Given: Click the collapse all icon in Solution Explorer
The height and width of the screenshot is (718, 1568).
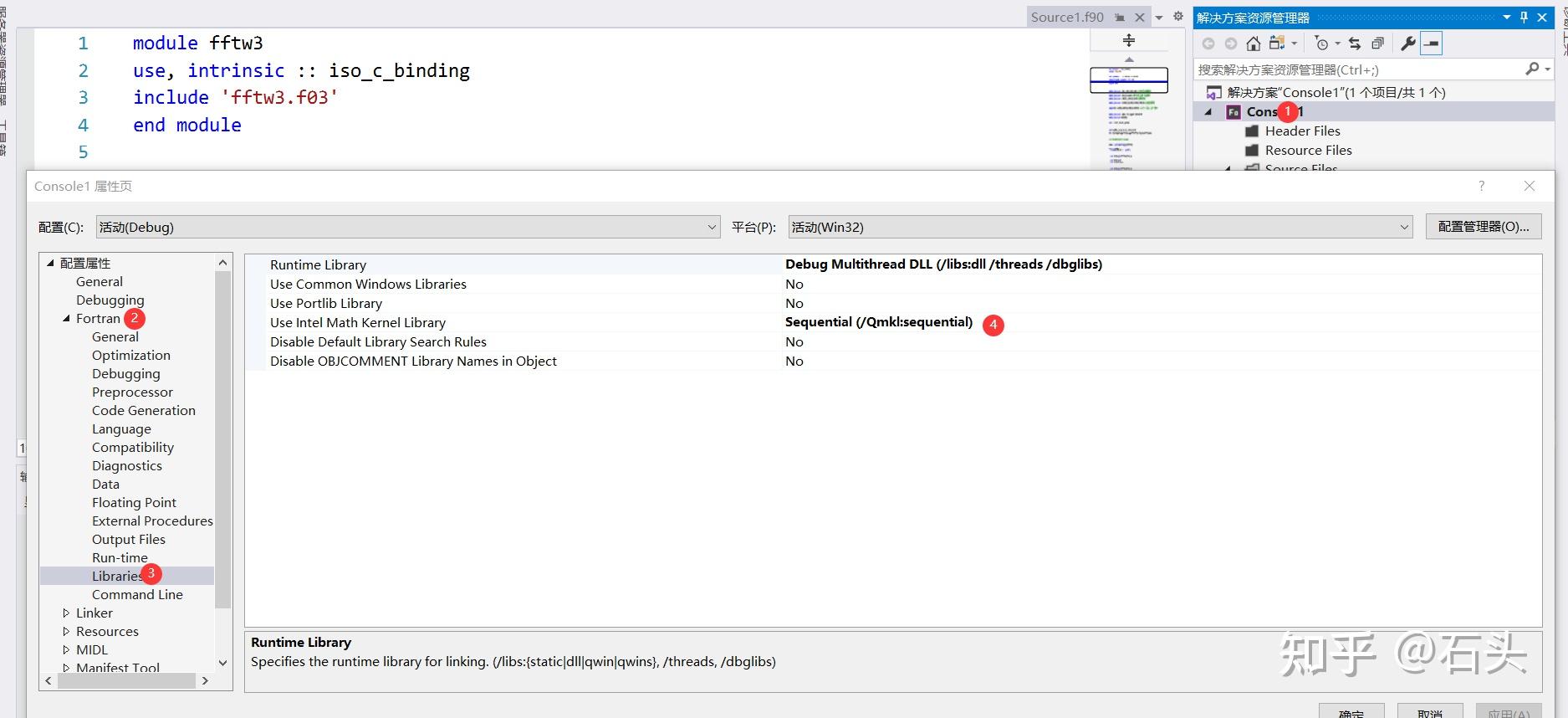Looking at the screenshot, I should 1377,44.
